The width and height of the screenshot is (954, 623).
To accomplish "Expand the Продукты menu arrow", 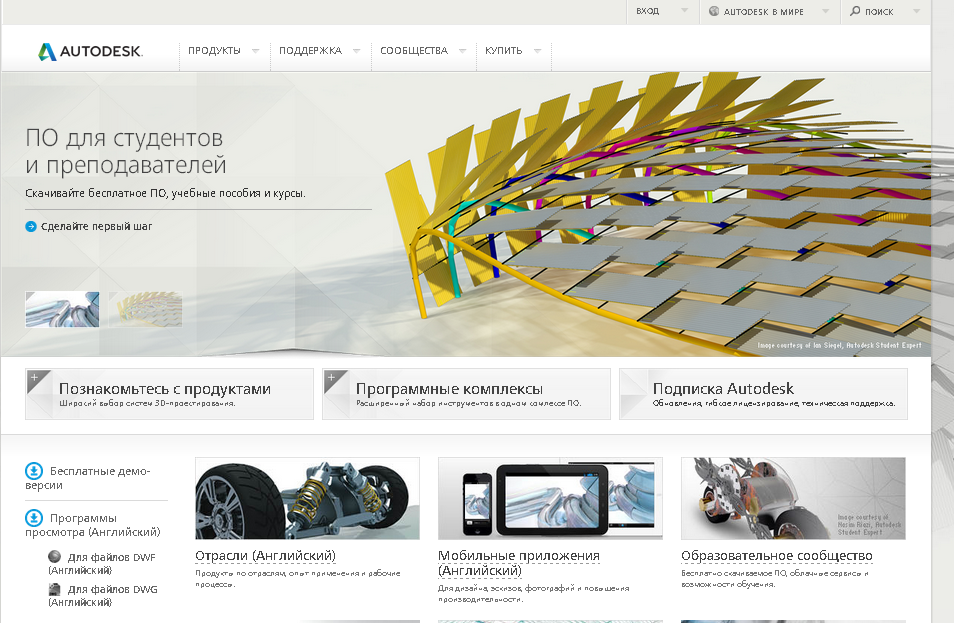I will coord(256,50).
